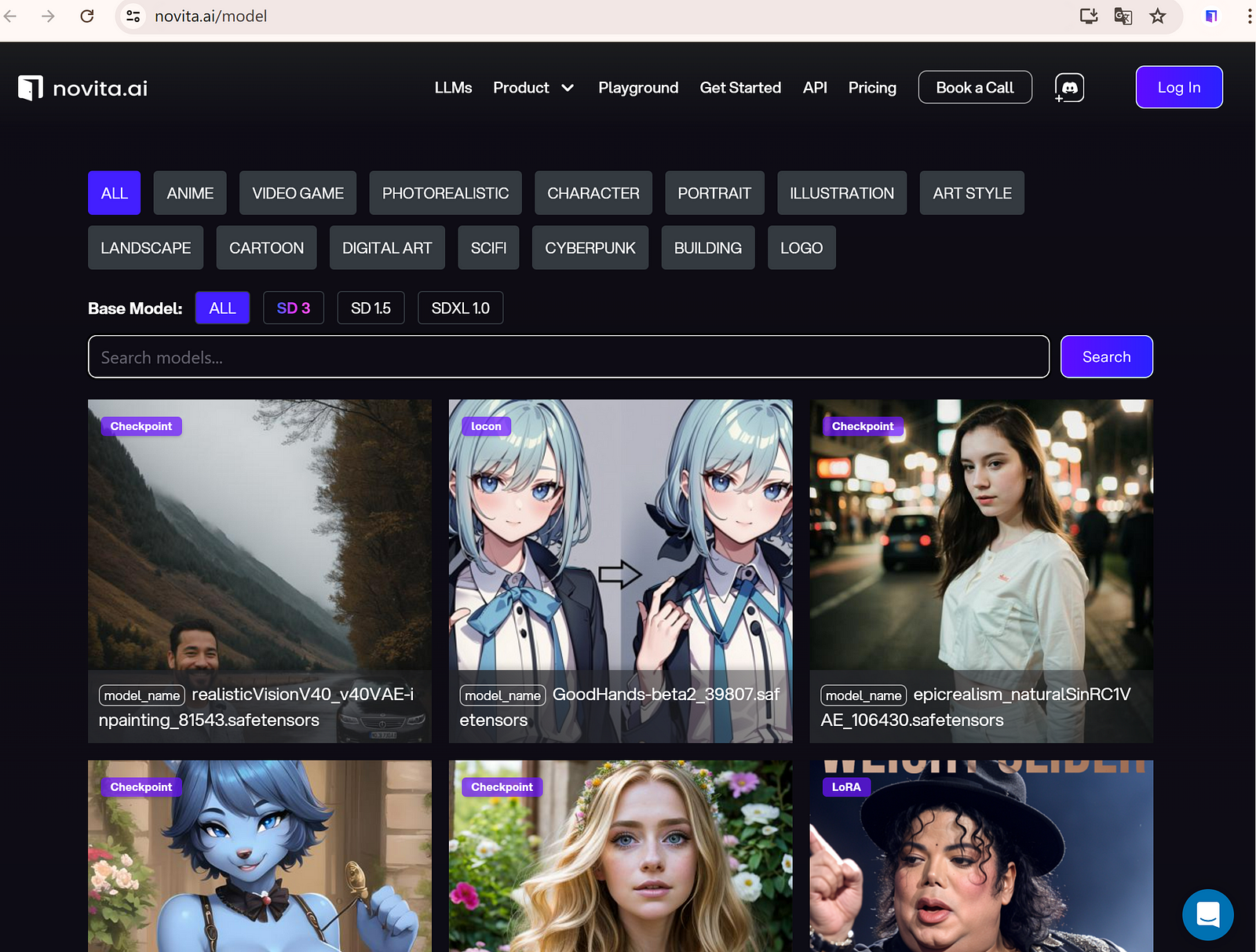The width and height of the screenshot is (1256, 952).
Task: Click the novita.ai brand name text
Action: (100, 89)
